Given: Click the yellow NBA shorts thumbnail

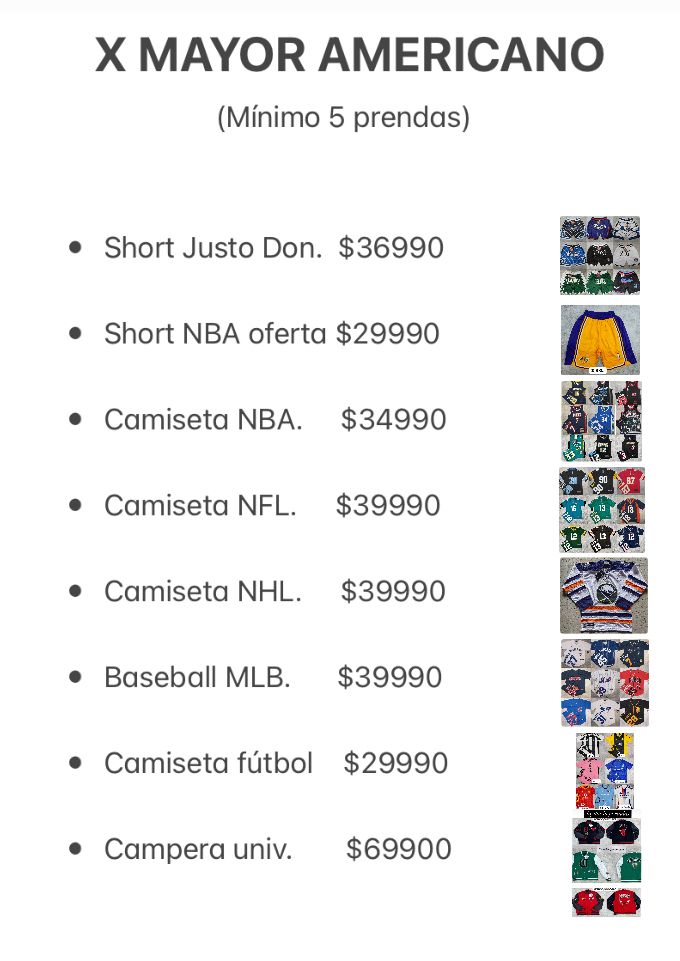Looking at the screenshot, I should [600, 340].
